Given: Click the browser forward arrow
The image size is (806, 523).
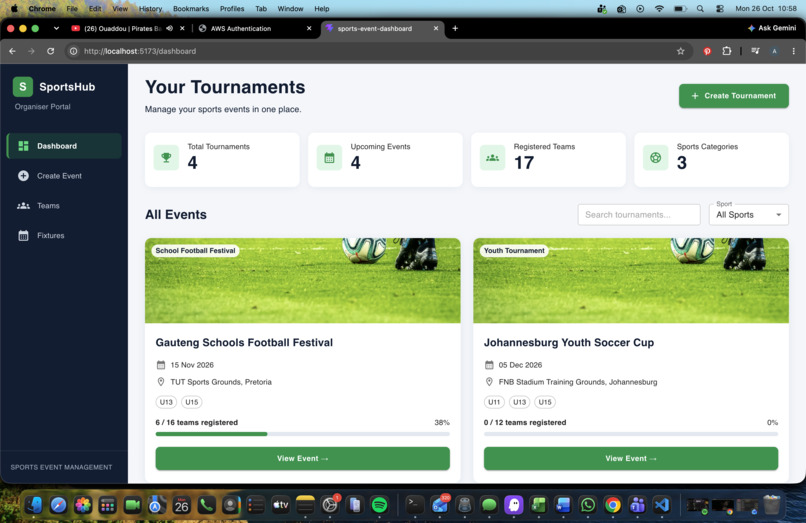Looking at the screenshot, I should click(x=31, y=51).
